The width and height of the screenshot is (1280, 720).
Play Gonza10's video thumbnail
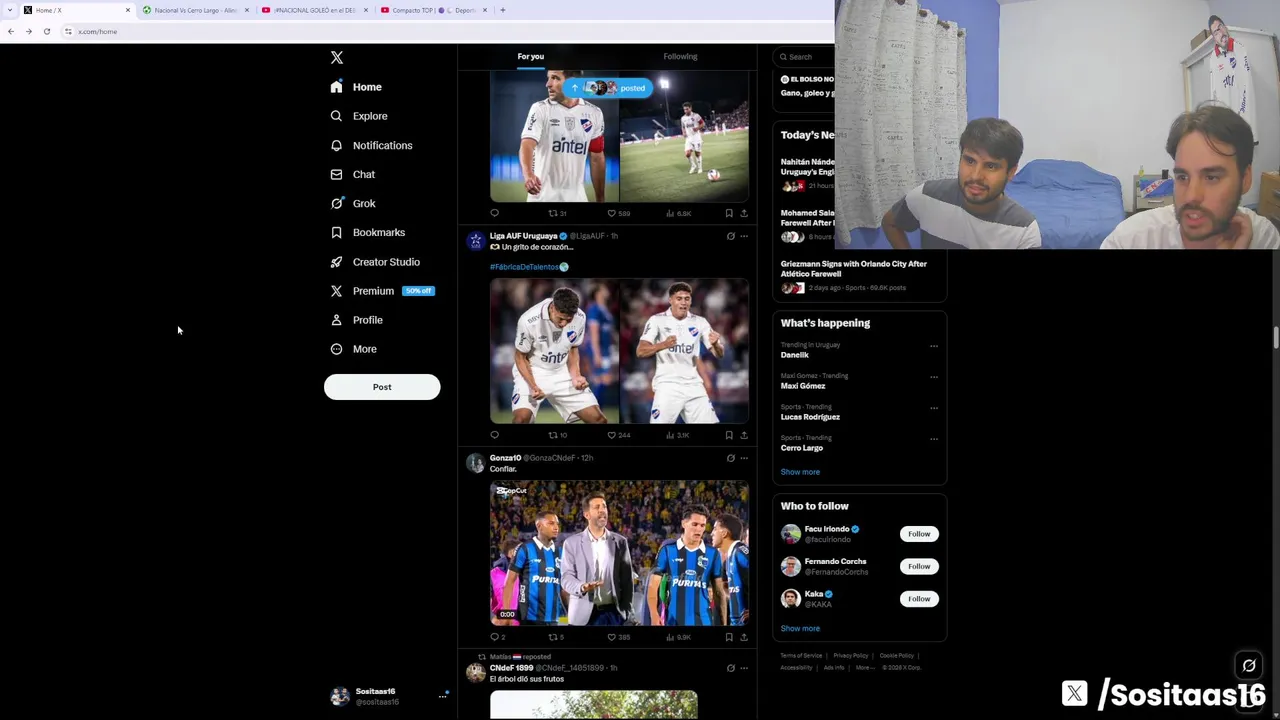619,553
